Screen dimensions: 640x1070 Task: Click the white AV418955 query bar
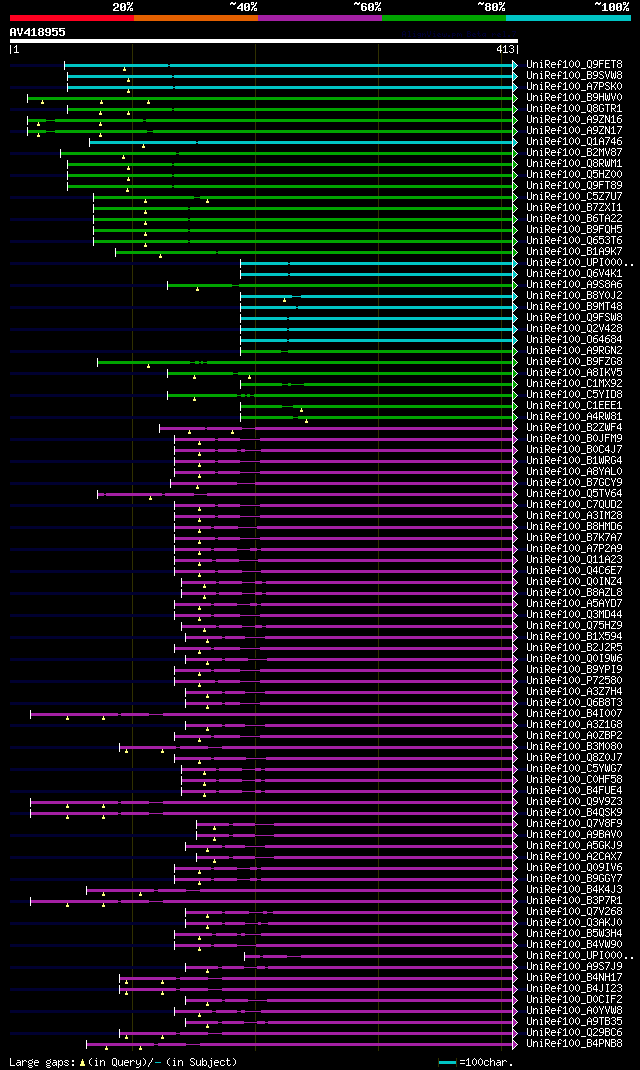(x=264, y=41)
